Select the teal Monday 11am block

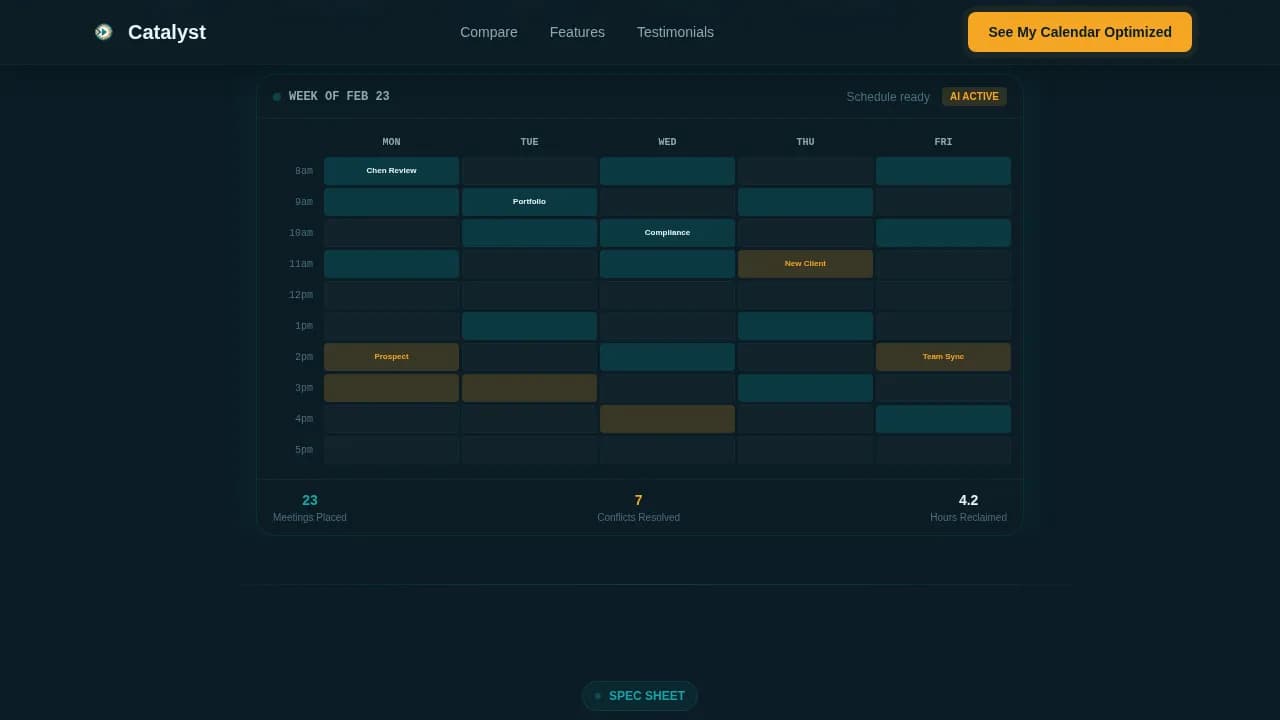pos(391,264)
